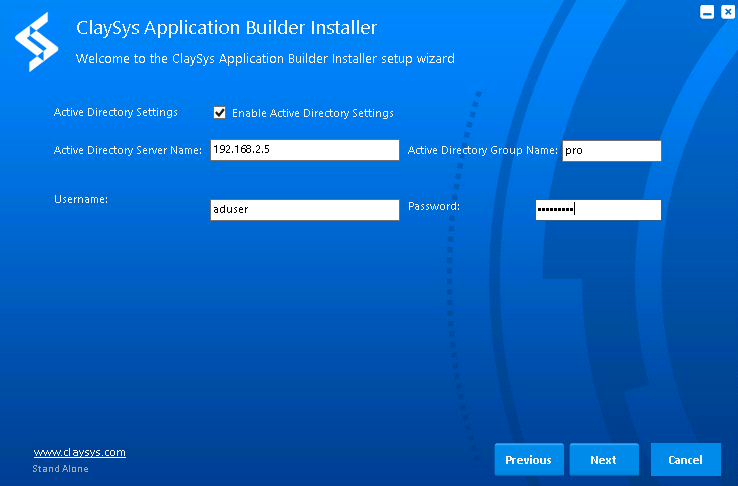Click the 'Stand Alone' text

[60, 469]
